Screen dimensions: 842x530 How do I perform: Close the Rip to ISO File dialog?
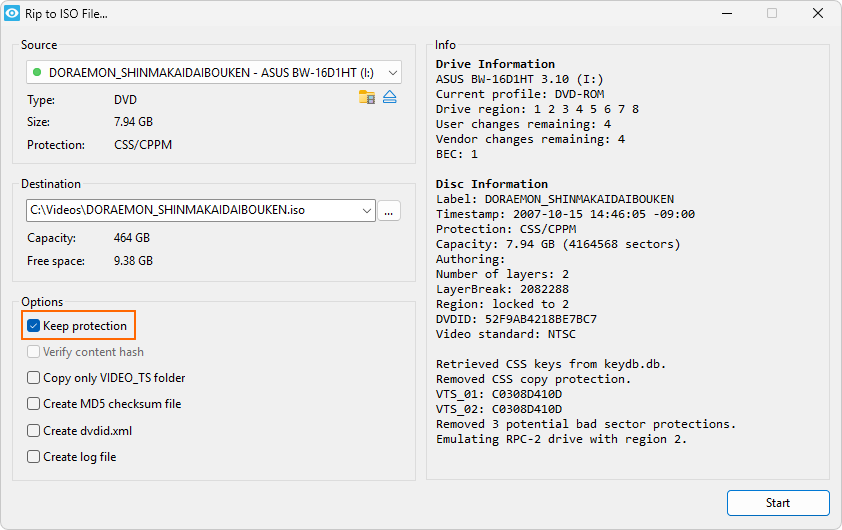(x=818, y=13)
